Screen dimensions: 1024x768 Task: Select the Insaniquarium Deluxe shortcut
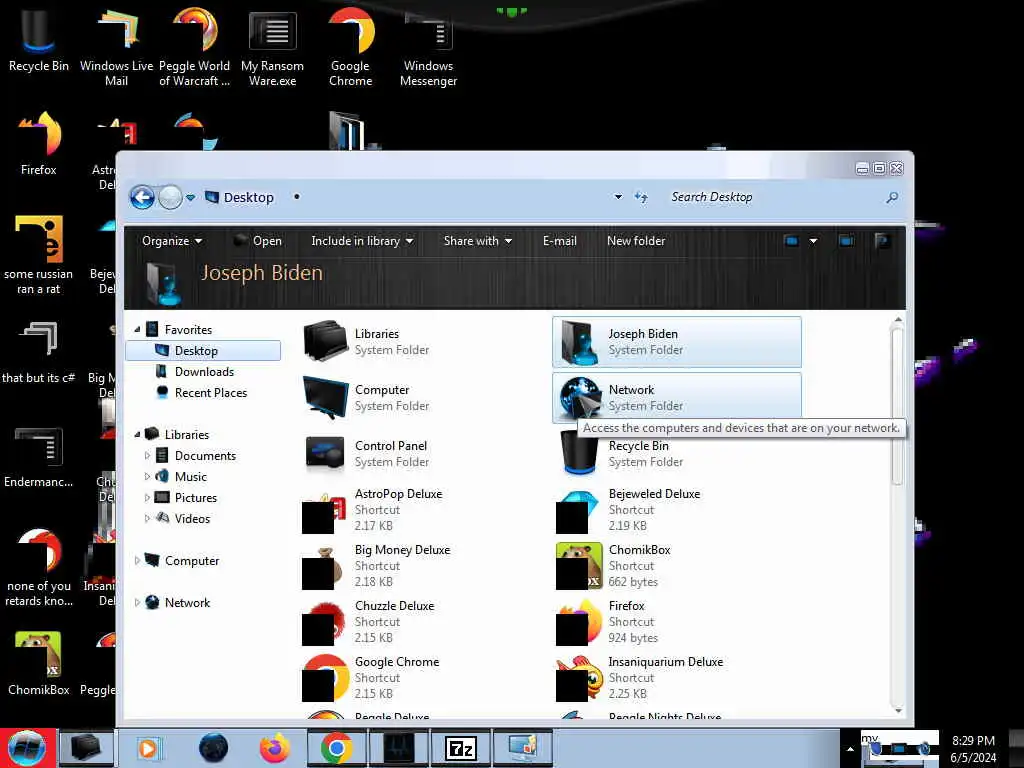677,679
